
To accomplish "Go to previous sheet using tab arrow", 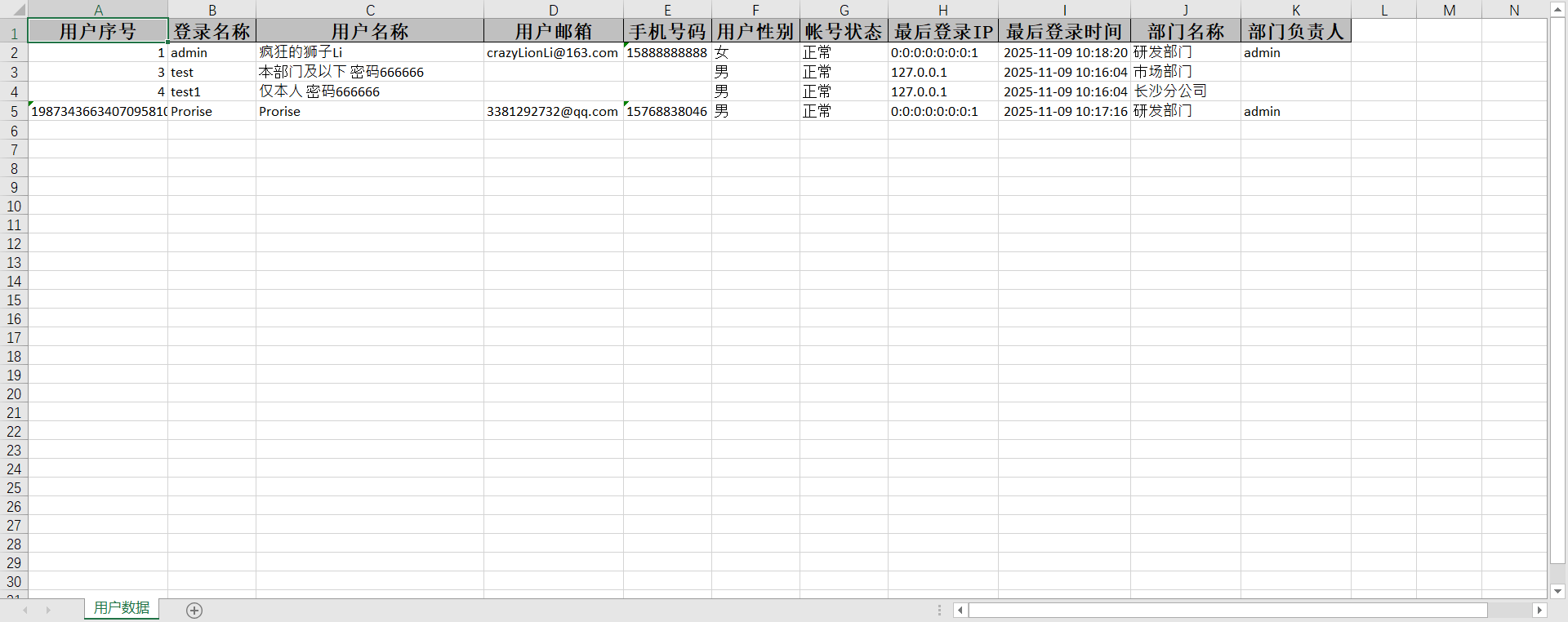I will 25,611.
